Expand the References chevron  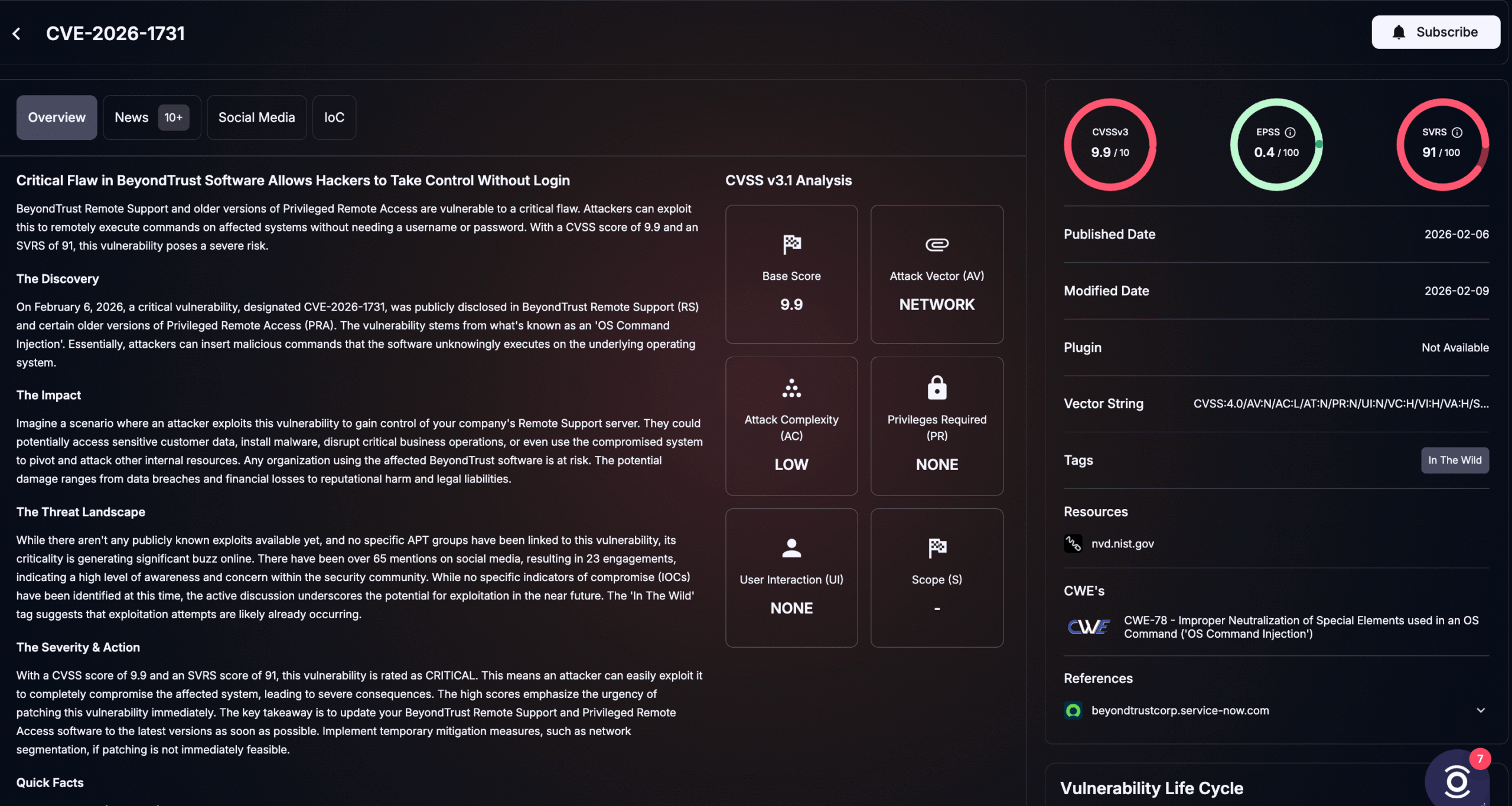click(1481, 710)
